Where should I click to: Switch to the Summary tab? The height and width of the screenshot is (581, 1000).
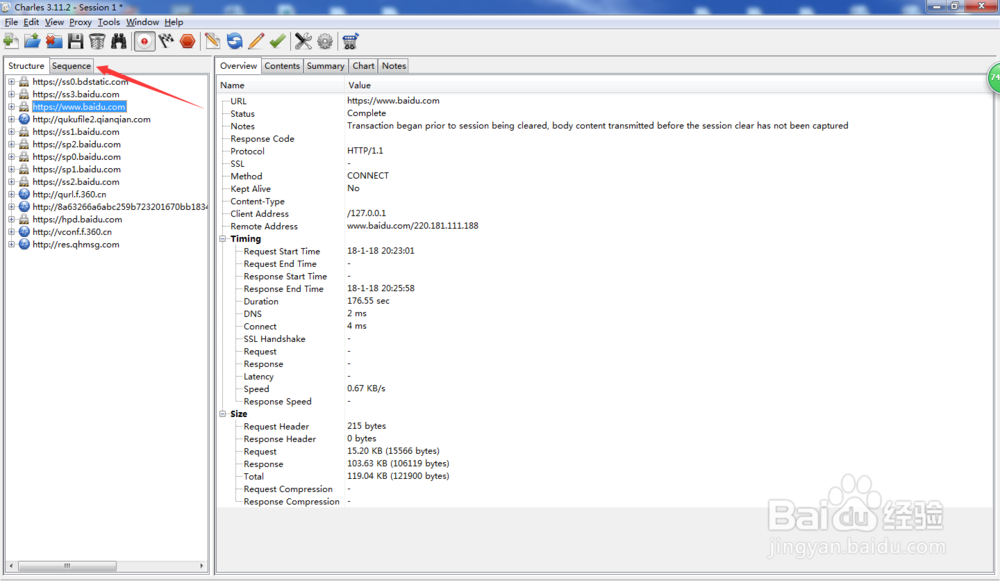point(325,66)
